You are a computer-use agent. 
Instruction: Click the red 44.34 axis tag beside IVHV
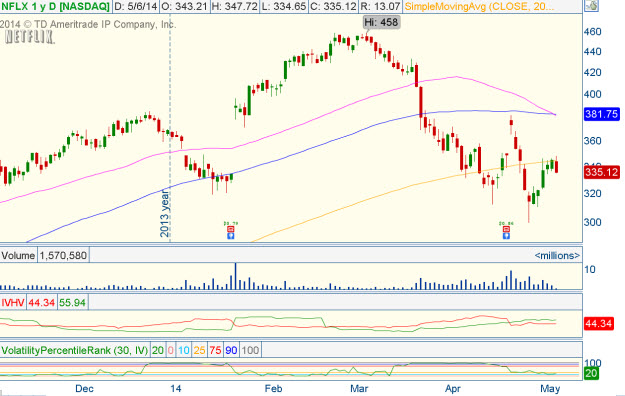[599, 323]
